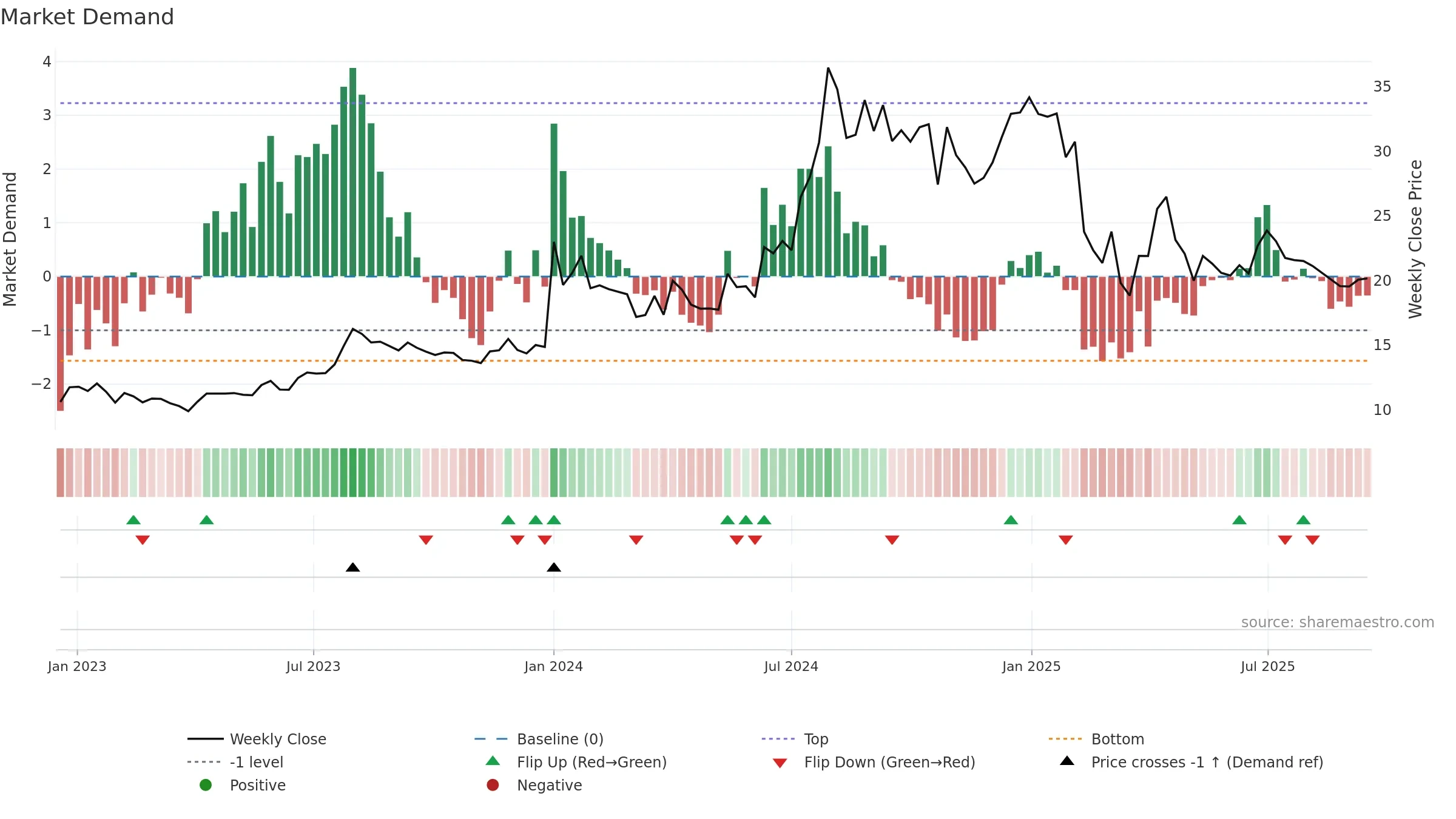Viewport: 1456px width, 819px height.
Task: Click the Jan 2023 x-axis label
Action: [77, 667]
